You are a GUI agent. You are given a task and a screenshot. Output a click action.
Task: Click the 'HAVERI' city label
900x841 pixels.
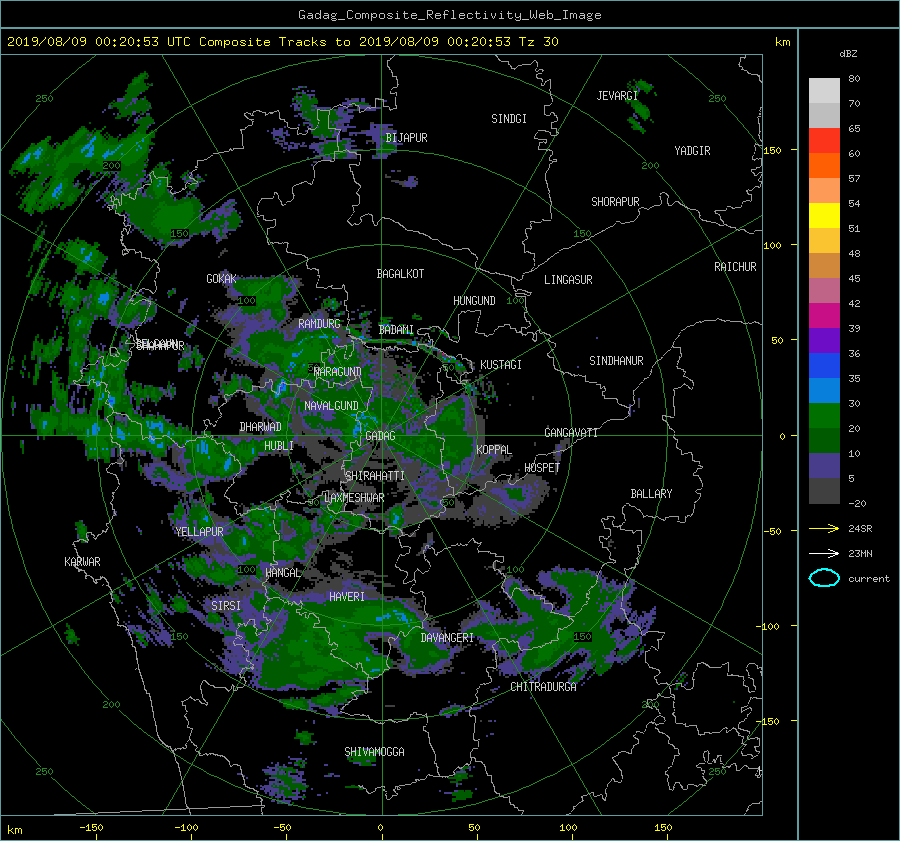pos(347,597)
